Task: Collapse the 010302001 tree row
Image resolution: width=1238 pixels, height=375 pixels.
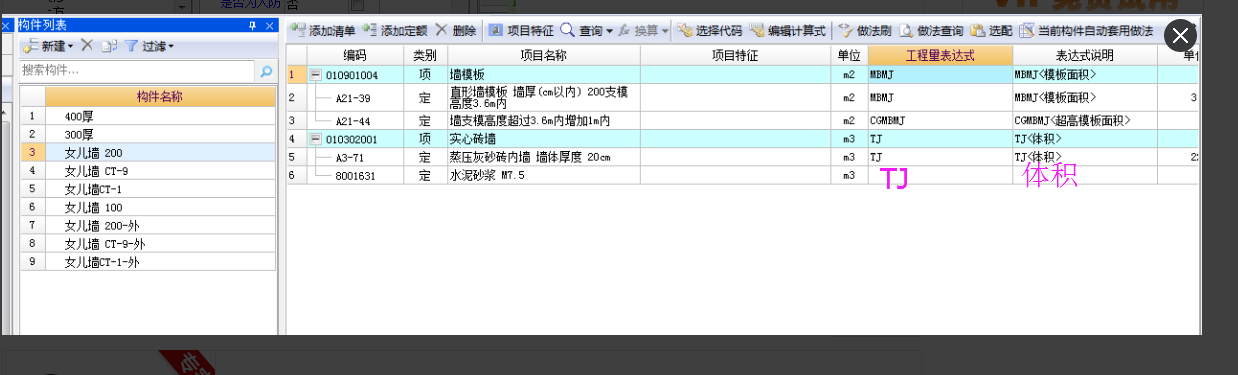Action: (316, 138)
